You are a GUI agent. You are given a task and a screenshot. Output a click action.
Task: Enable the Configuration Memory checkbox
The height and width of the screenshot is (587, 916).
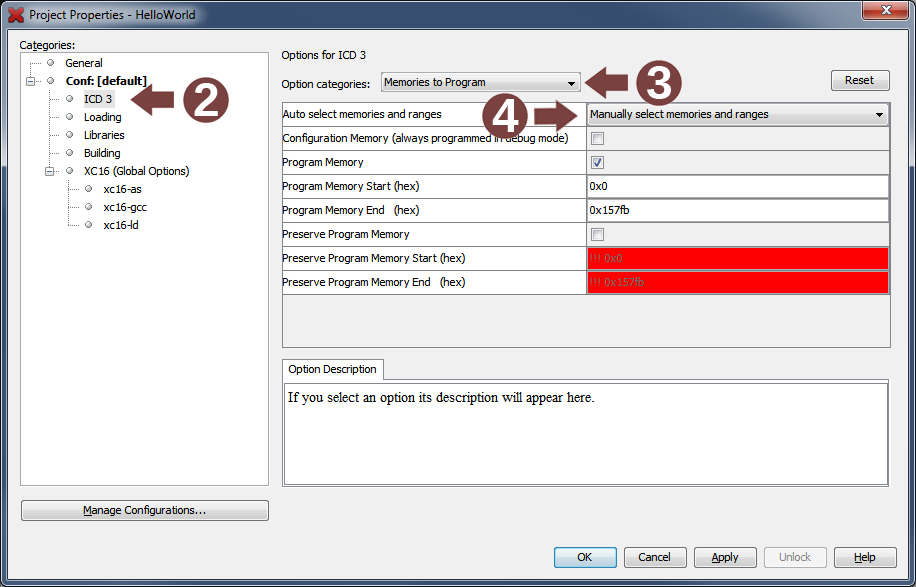pyautogui.click(x=597, y=138)
